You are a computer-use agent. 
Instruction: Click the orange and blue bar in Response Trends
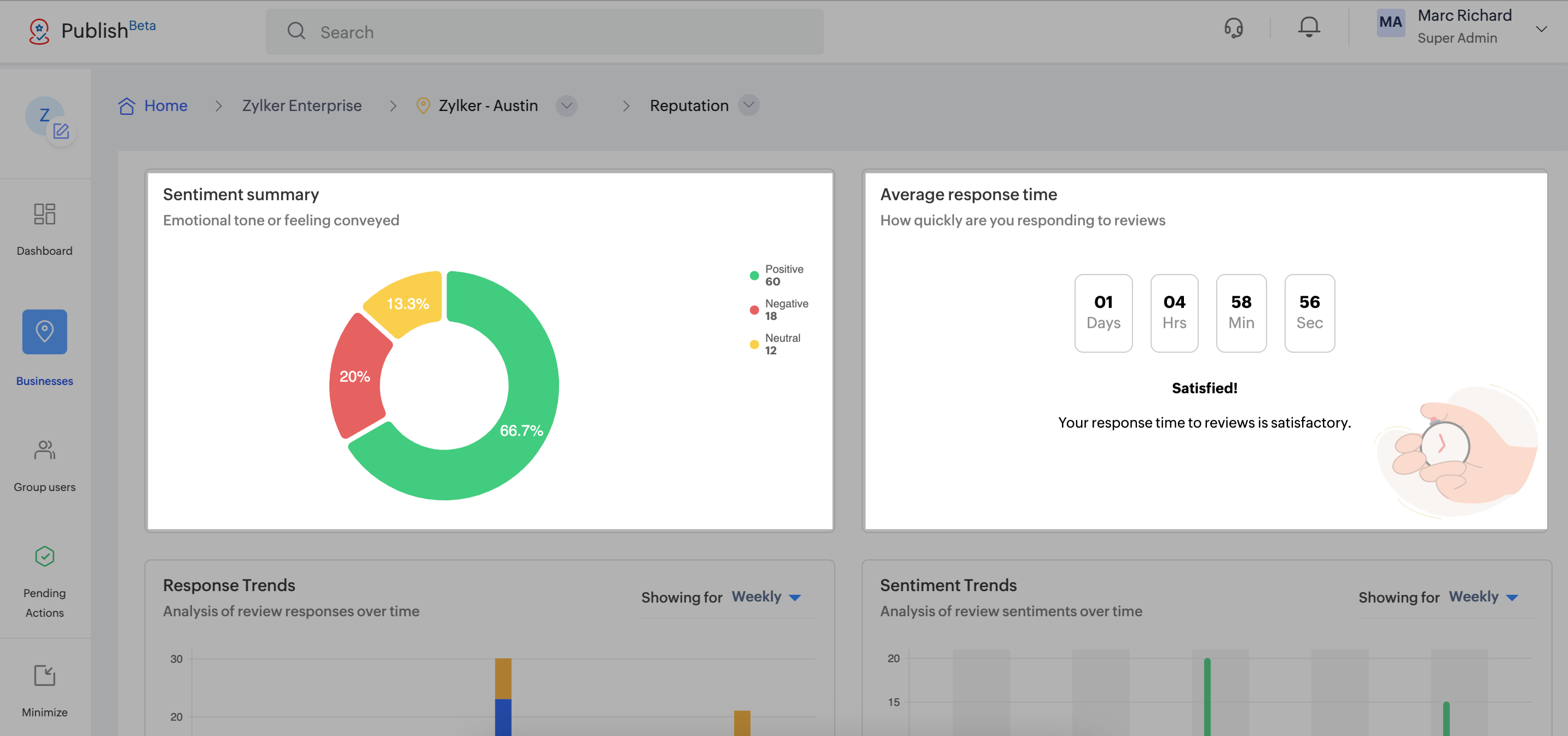(503, 697)
